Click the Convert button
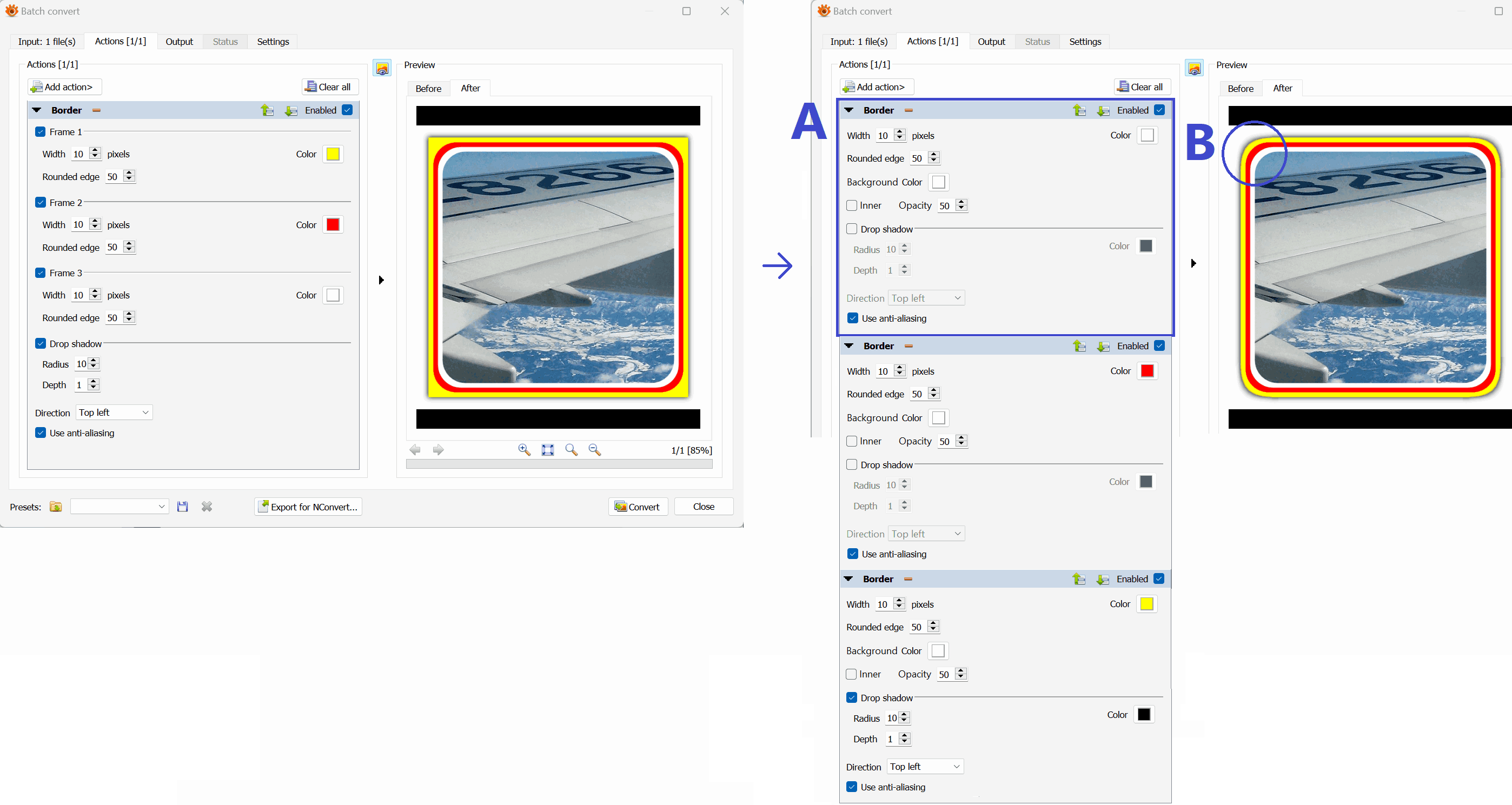 point(638,507)
